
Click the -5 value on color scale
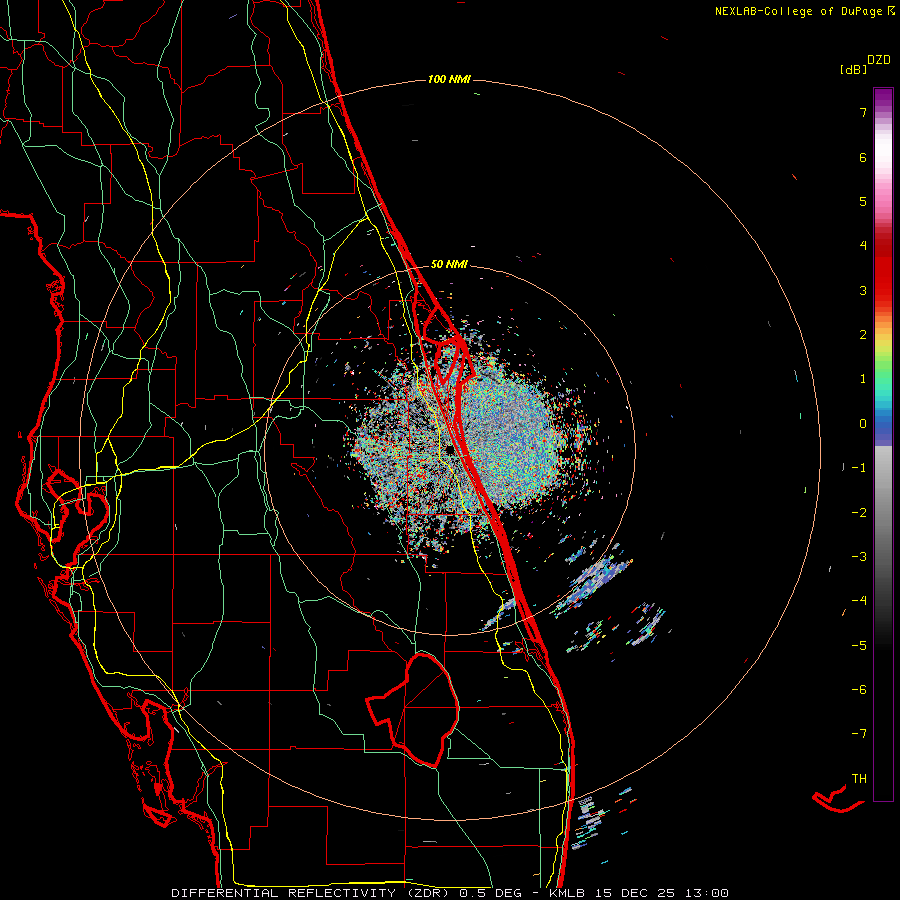[x=859, y=646]
